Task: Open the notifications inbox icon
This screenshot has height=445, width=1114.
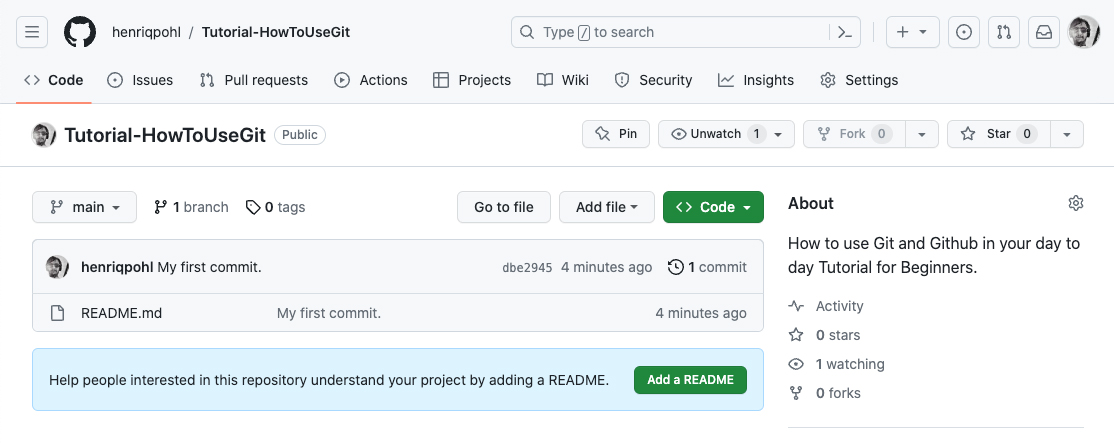Action: coord(1044,32)
